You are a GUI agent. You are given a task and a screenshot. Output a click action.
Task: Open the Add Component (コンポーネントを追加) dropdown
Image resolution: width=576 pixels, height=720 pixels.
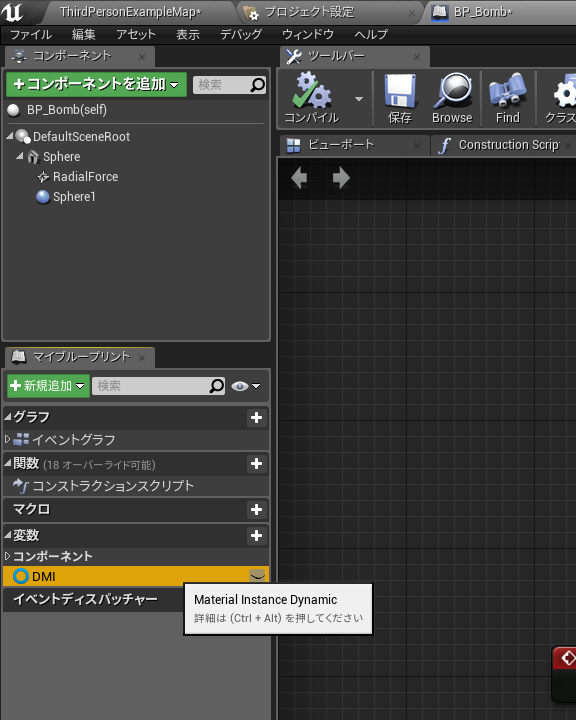pyautogui.click(x=96, y=84)
